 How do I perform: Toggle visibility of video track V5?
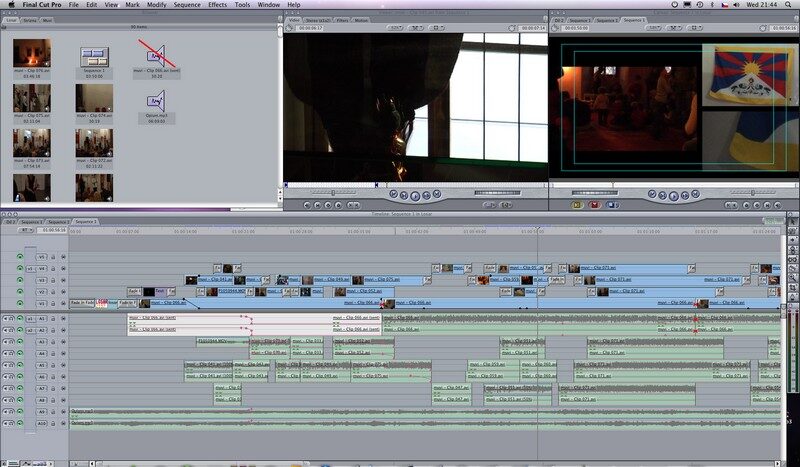tap(19, 257)
